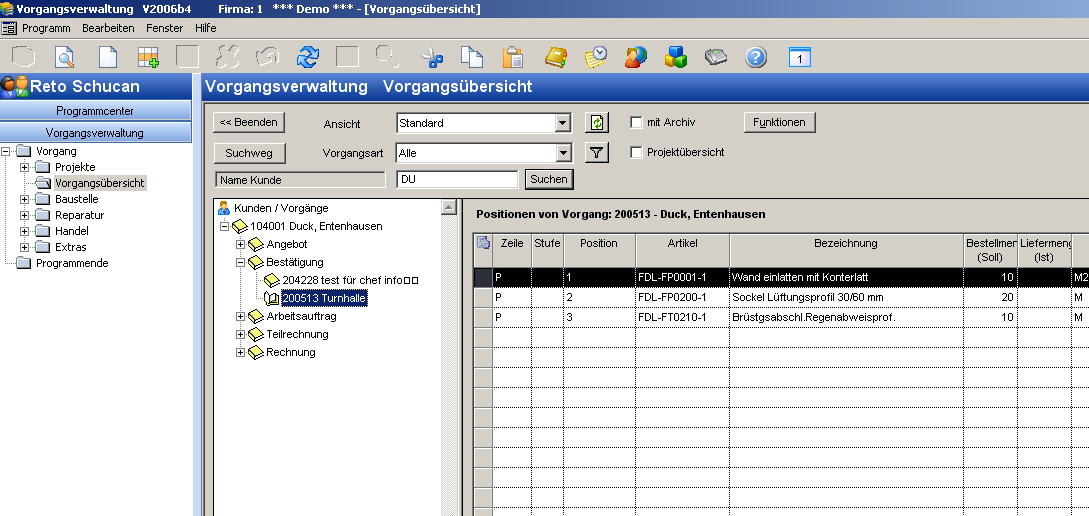Click cell FDL-FP0200-1
Screen dimensions: 1089x516
click(x=682, y=297)
